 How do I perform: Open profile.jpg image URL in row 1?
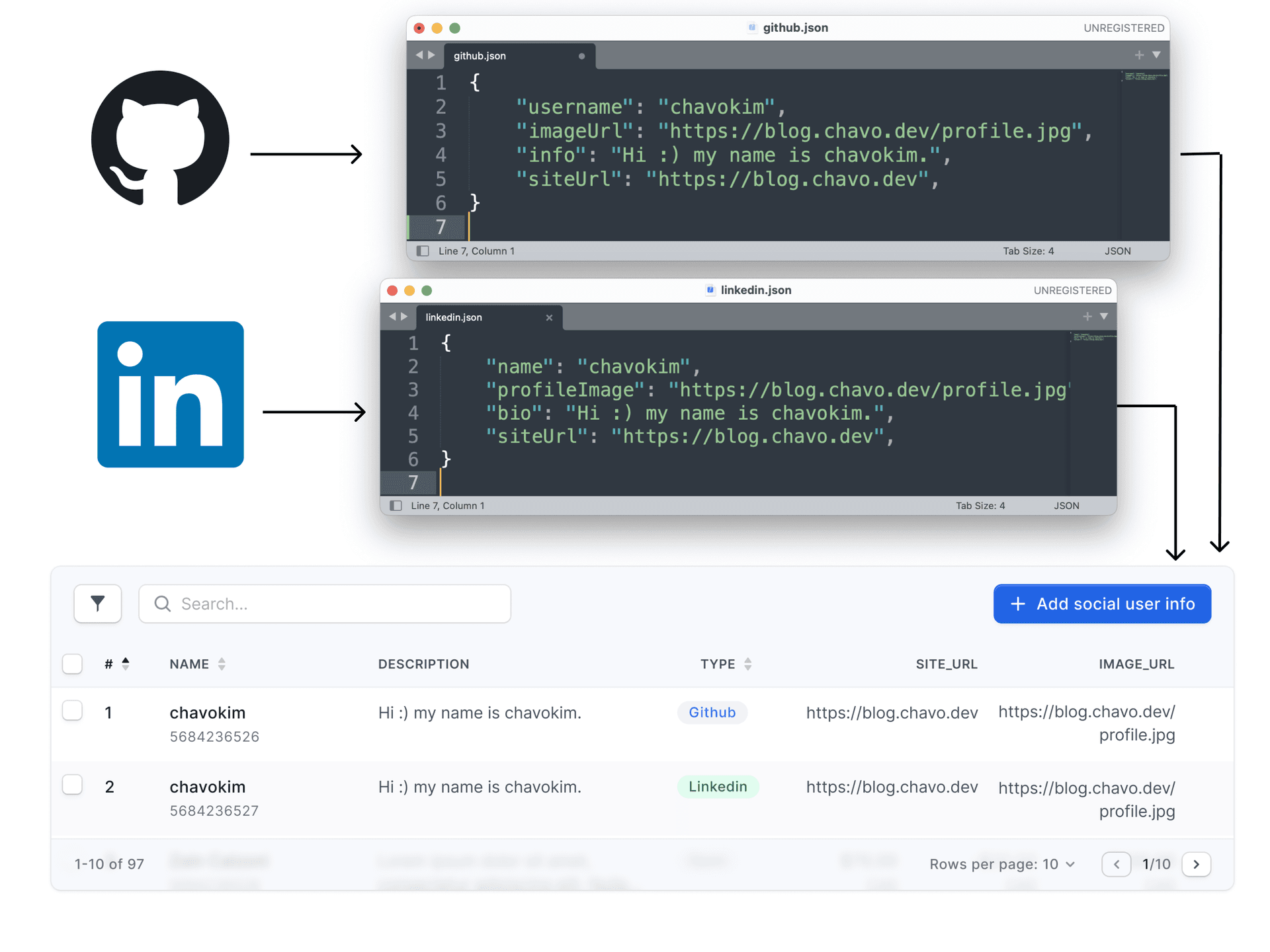pos(1087,723)
